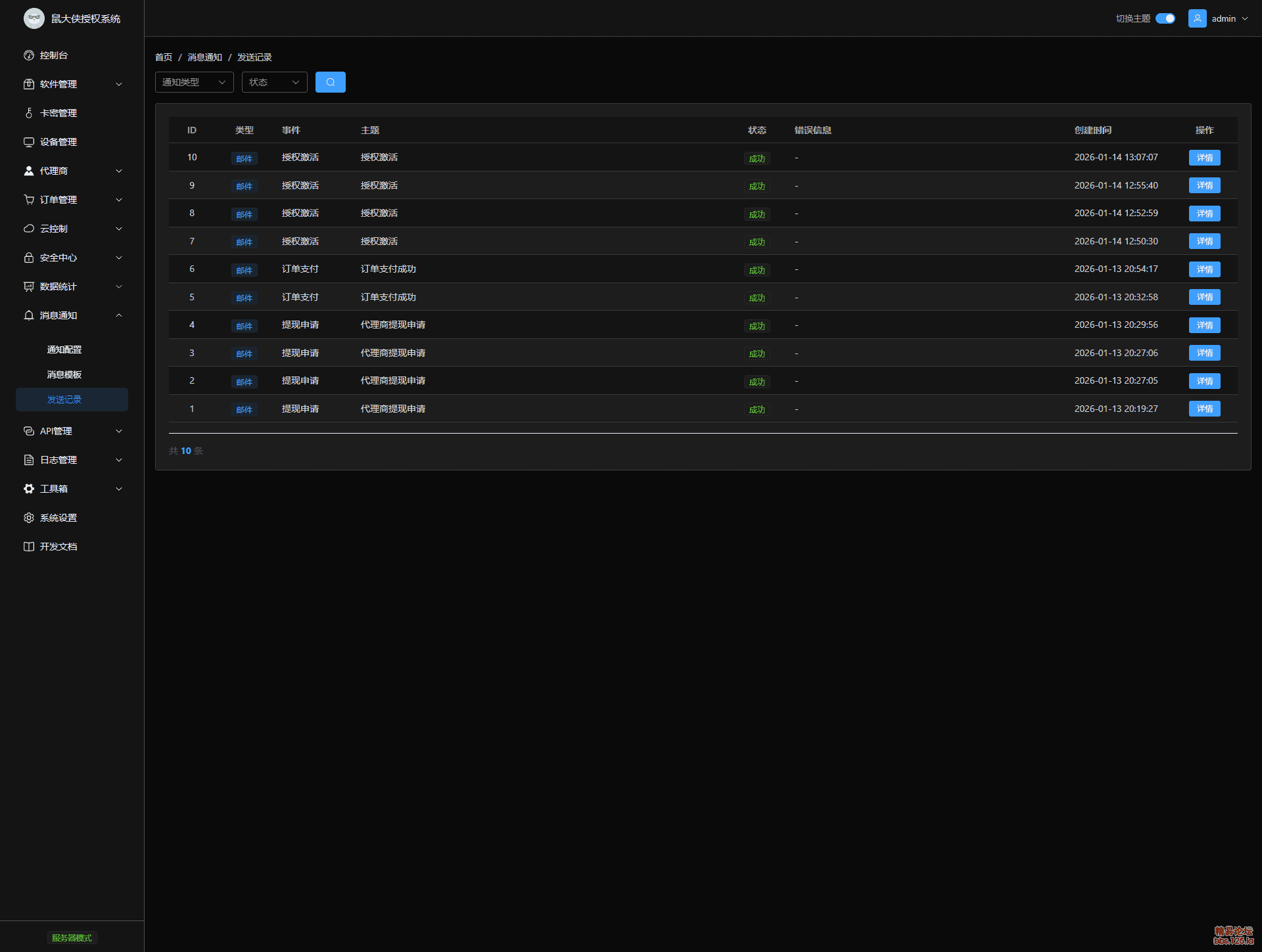Click 消息通知 breadcrumb link

[205, 57]
